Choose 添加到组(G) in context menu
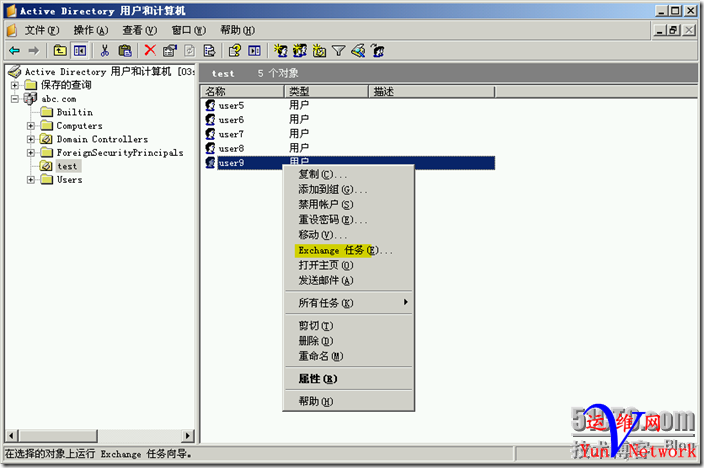This screenshot has height=468, width=704. coord(348,190)
